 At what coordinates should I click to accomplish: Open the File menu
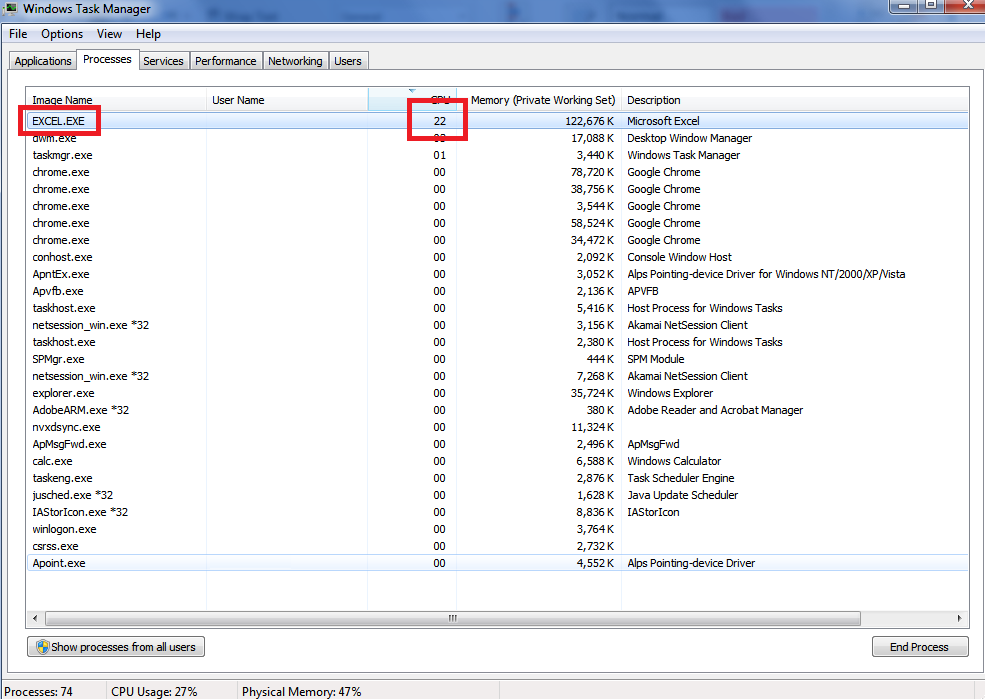pos(18,34)
